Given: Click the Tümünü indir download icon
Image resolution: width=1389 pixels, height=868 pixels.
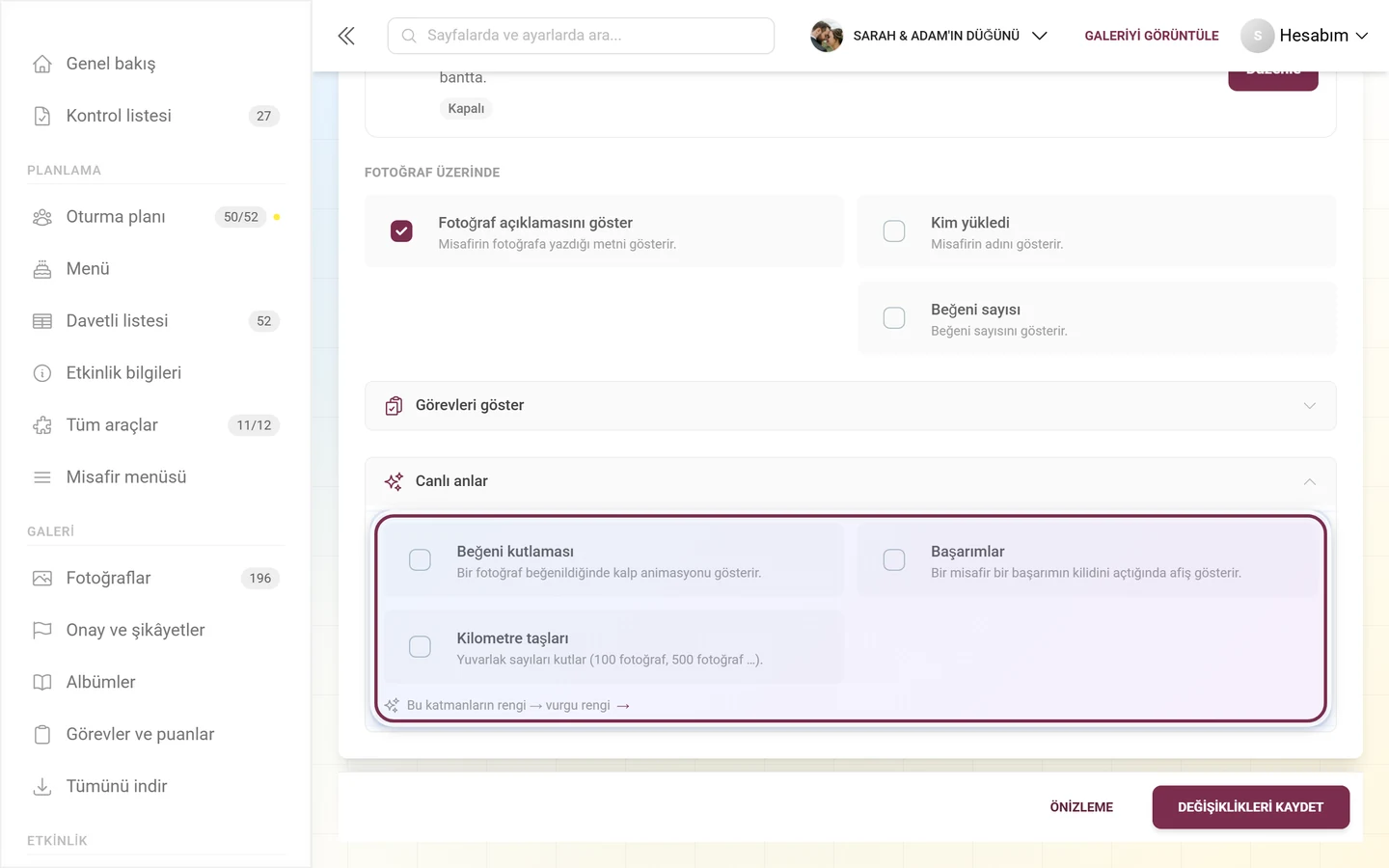Looking at the screenshot, I should pos(42,787).
